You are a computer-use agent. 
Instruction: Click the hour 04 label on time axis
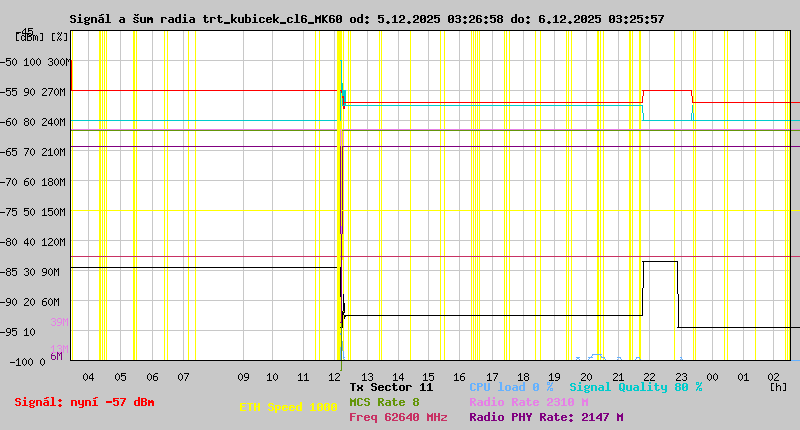[88, 377]
